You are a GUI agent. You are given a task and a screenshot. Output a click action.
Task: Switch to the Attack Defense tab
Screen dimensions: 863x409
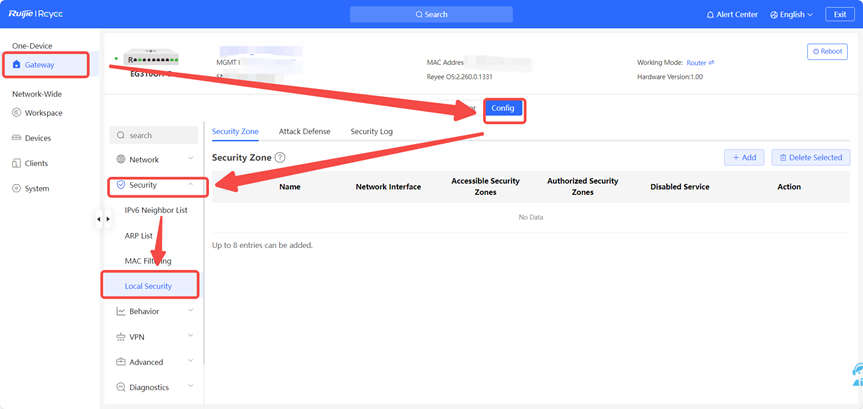(304, 131)
